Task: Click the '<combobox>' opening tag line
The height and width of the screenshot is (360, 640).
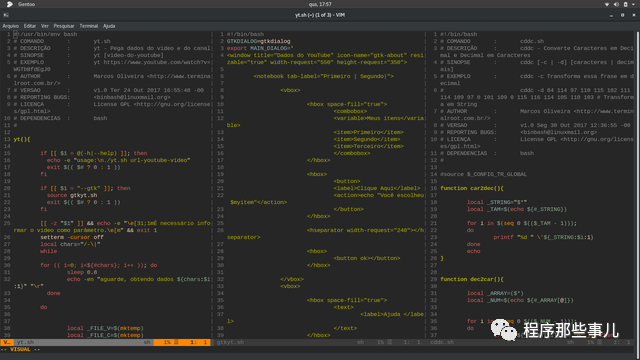Action: [x=350, y=111]
